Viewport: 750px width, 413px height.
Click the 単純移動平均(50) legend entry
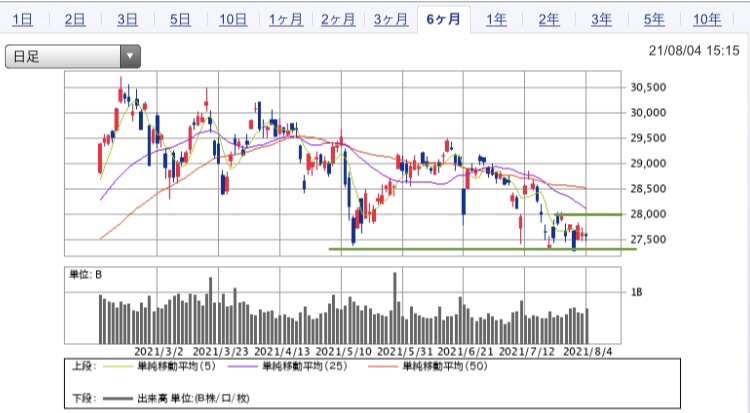pos(445,367)
